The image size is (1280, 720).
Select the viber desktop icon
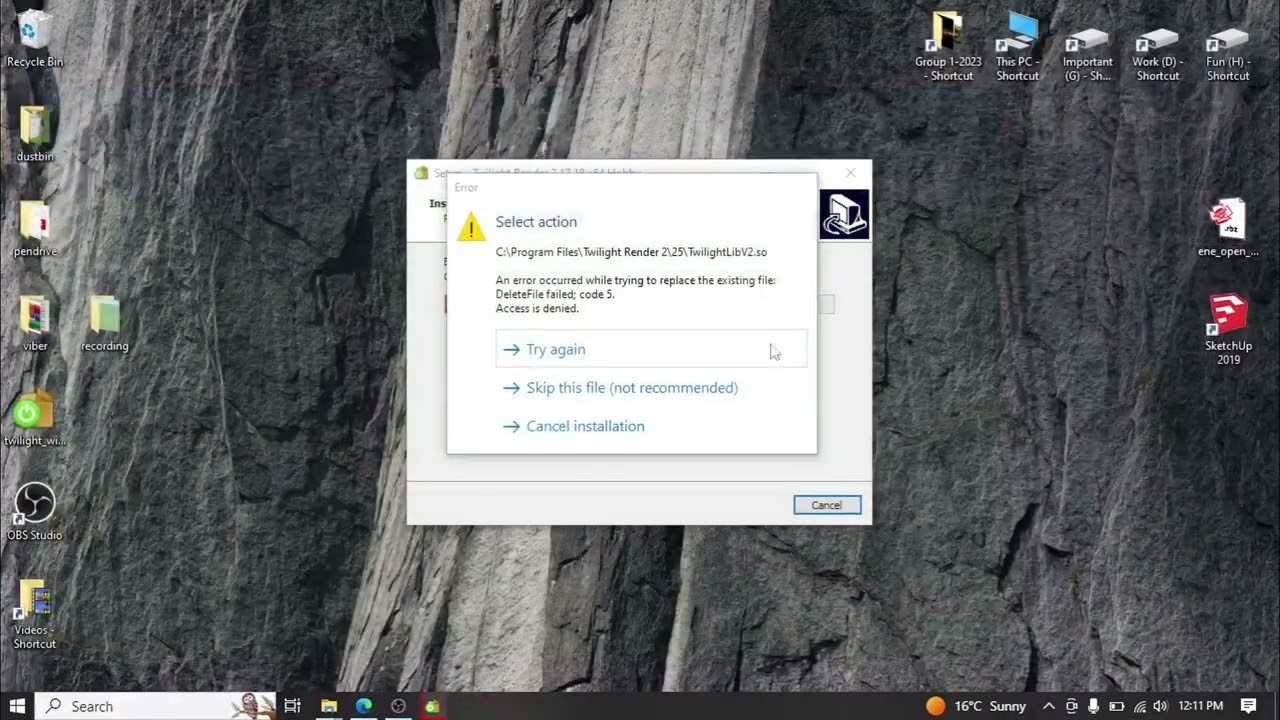pyautogui.click(x=34, y=323)
